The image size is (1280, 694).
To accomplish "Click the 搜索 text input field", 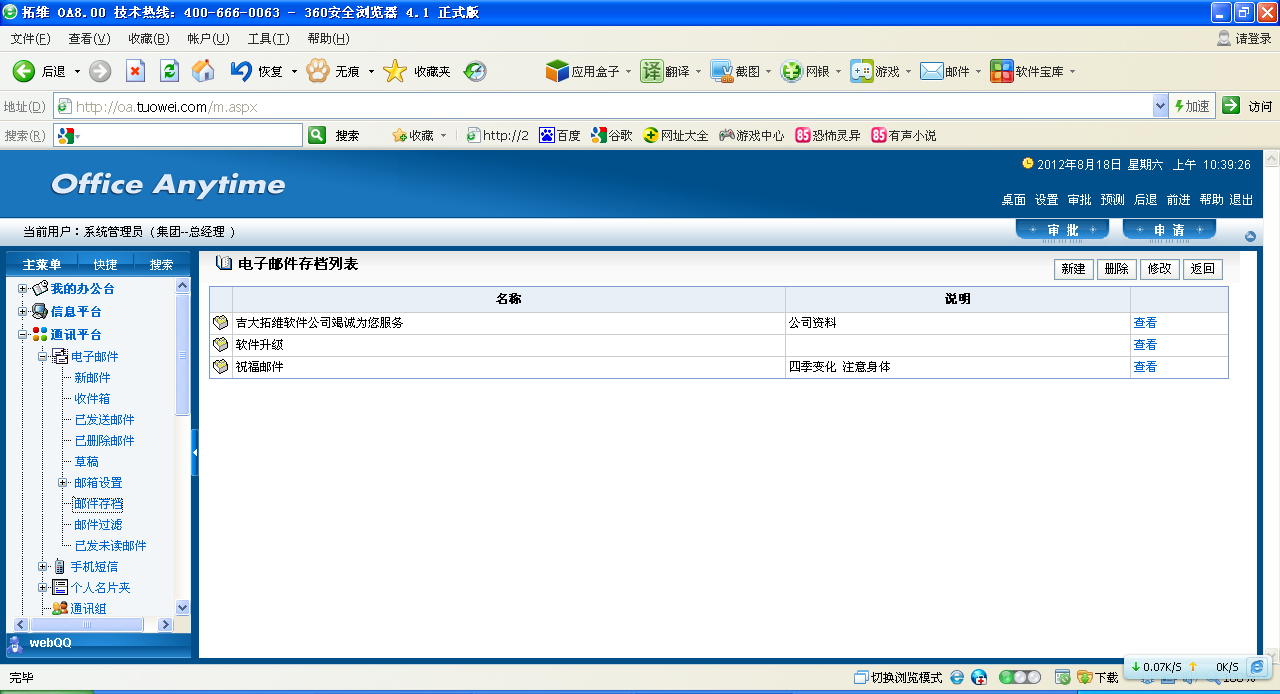I will point(178,135).
